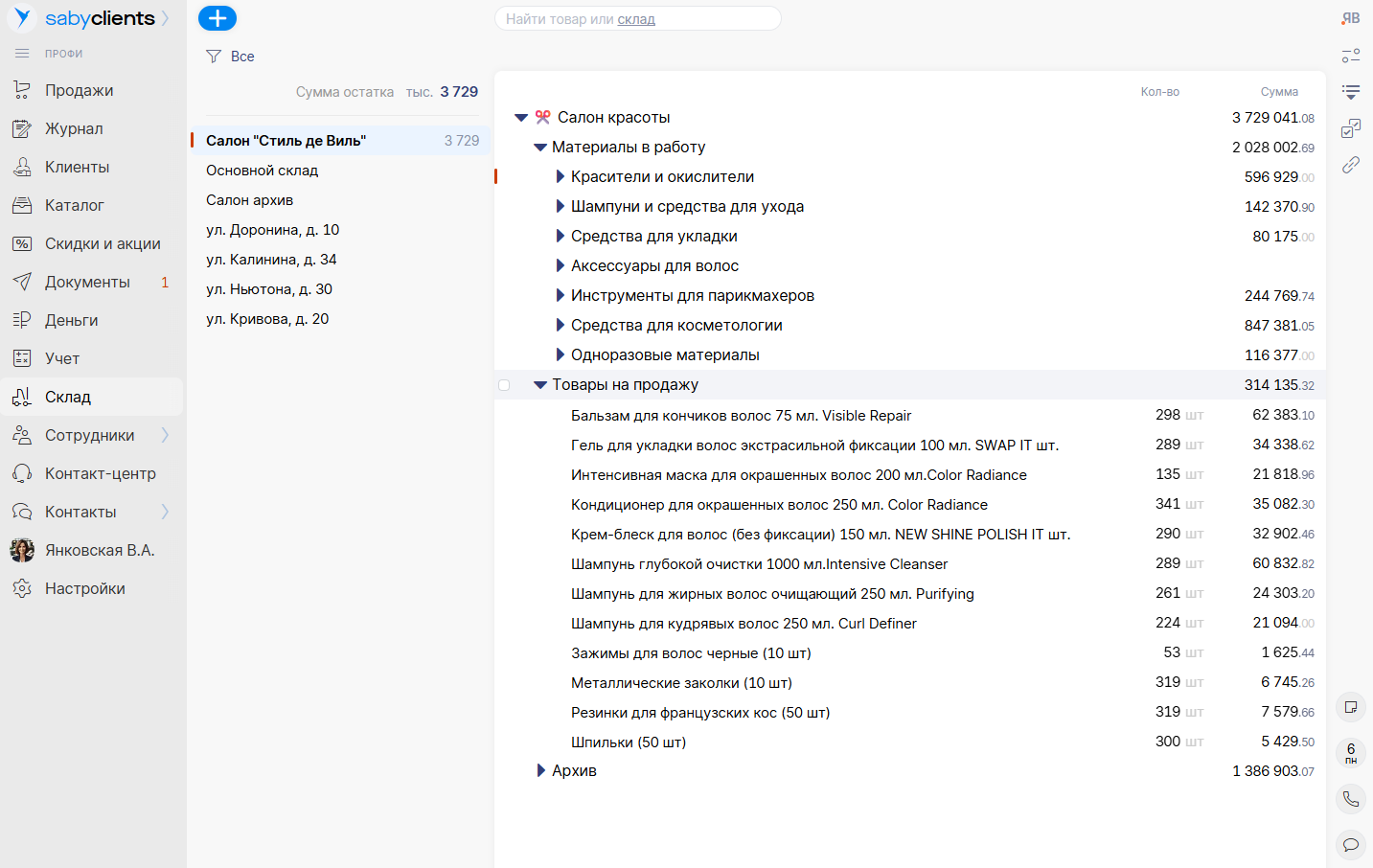Viewport: 1373px width, 868px height.
Task: Open the Яковская В.А. profile avatar
Action: point(22,550)
